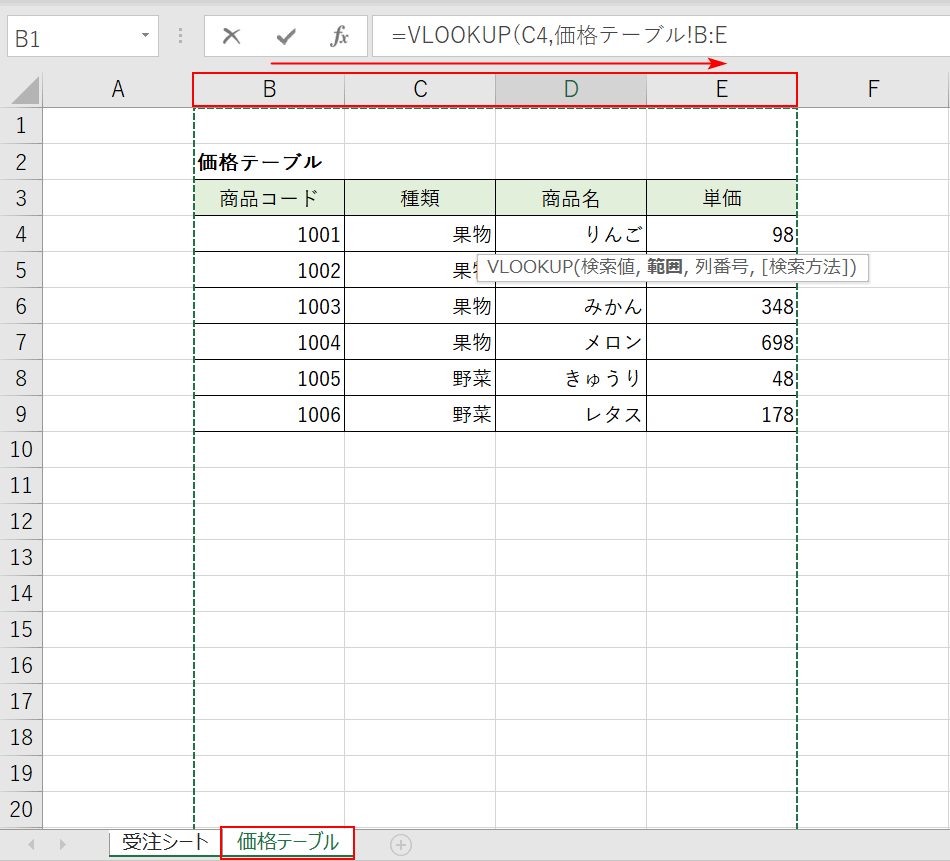Confirm formula with the checkmark icon

tap(285, 37)
